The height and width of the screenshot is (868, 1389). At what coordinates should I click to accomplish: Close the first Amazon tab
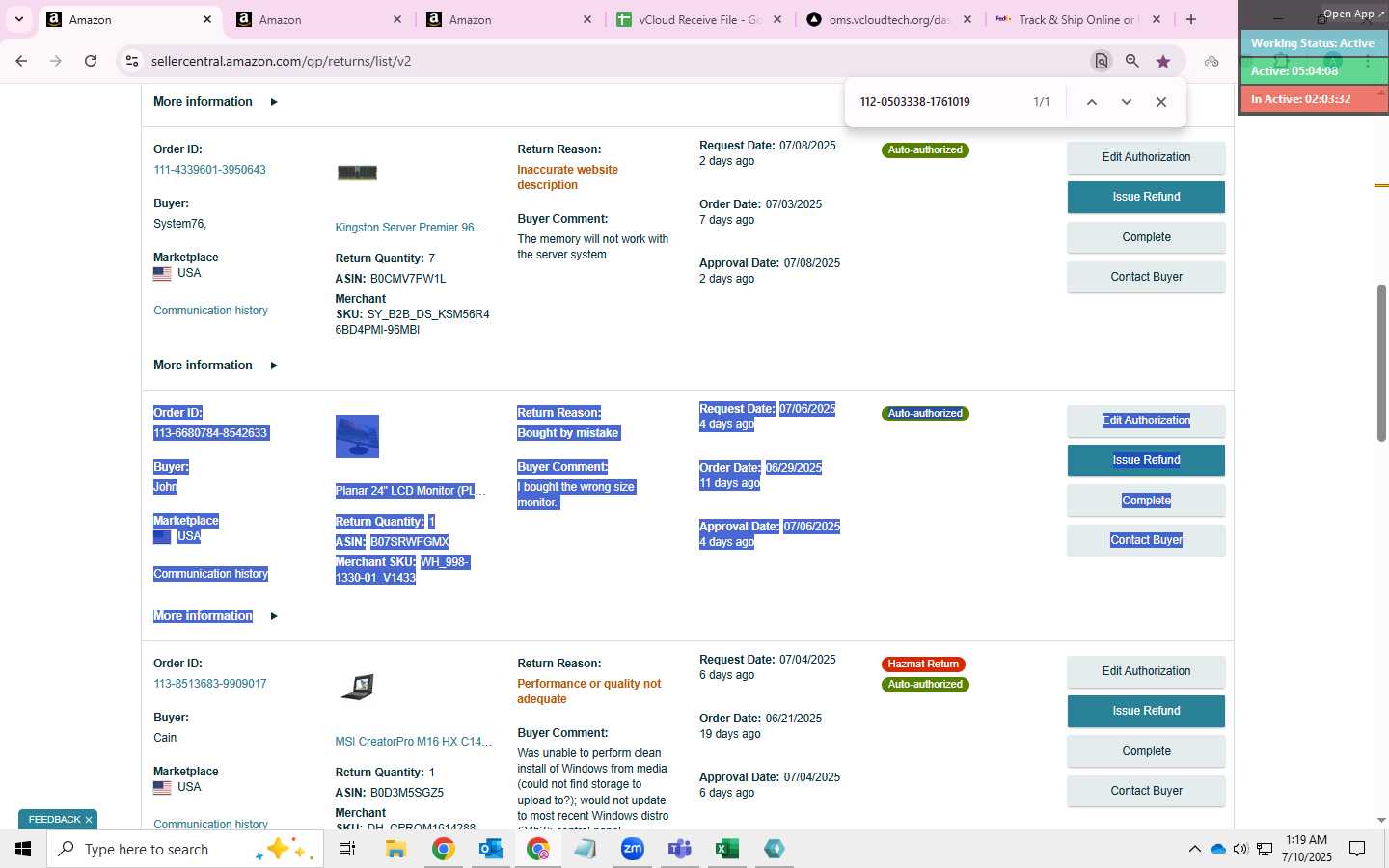click(x=207, y=19)
